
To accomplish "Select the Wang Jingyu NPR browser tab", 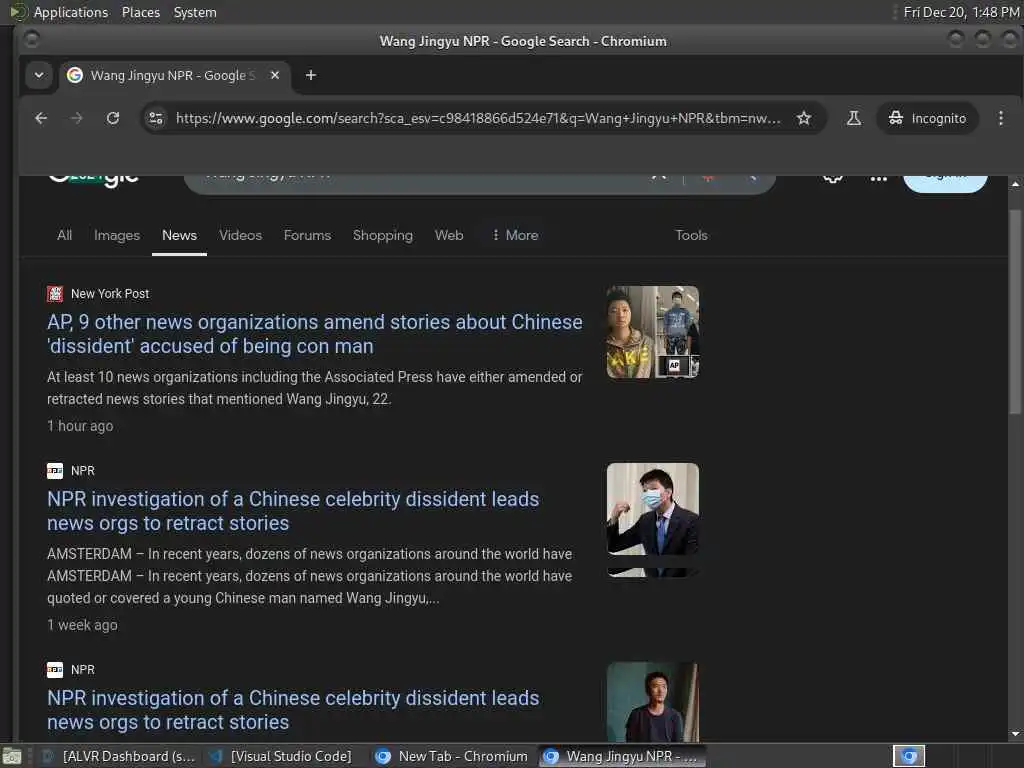I will click(173, 75).
